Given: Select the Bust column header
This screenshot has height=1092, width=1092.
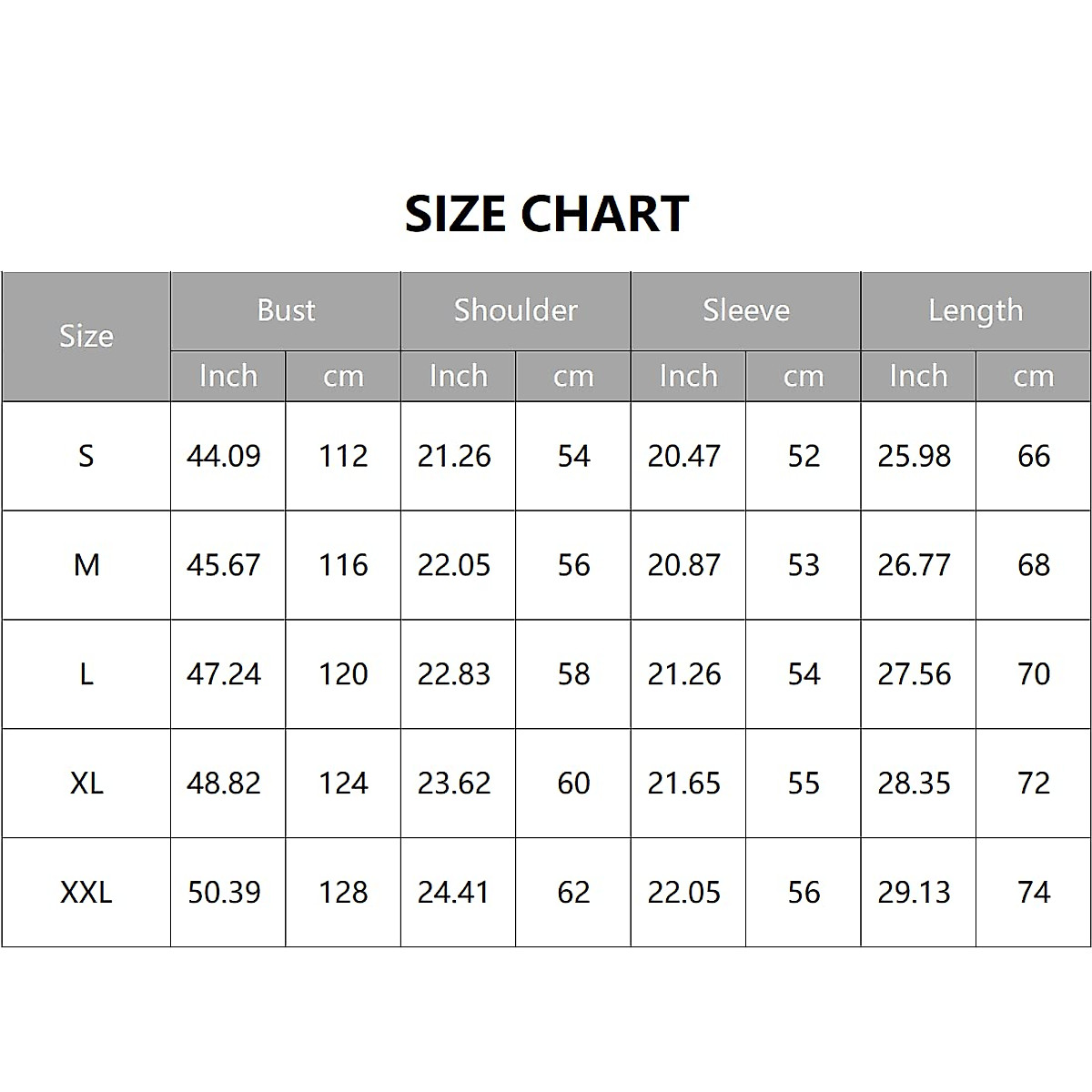Looking at the screenshot, I should [x=286, y=310].
